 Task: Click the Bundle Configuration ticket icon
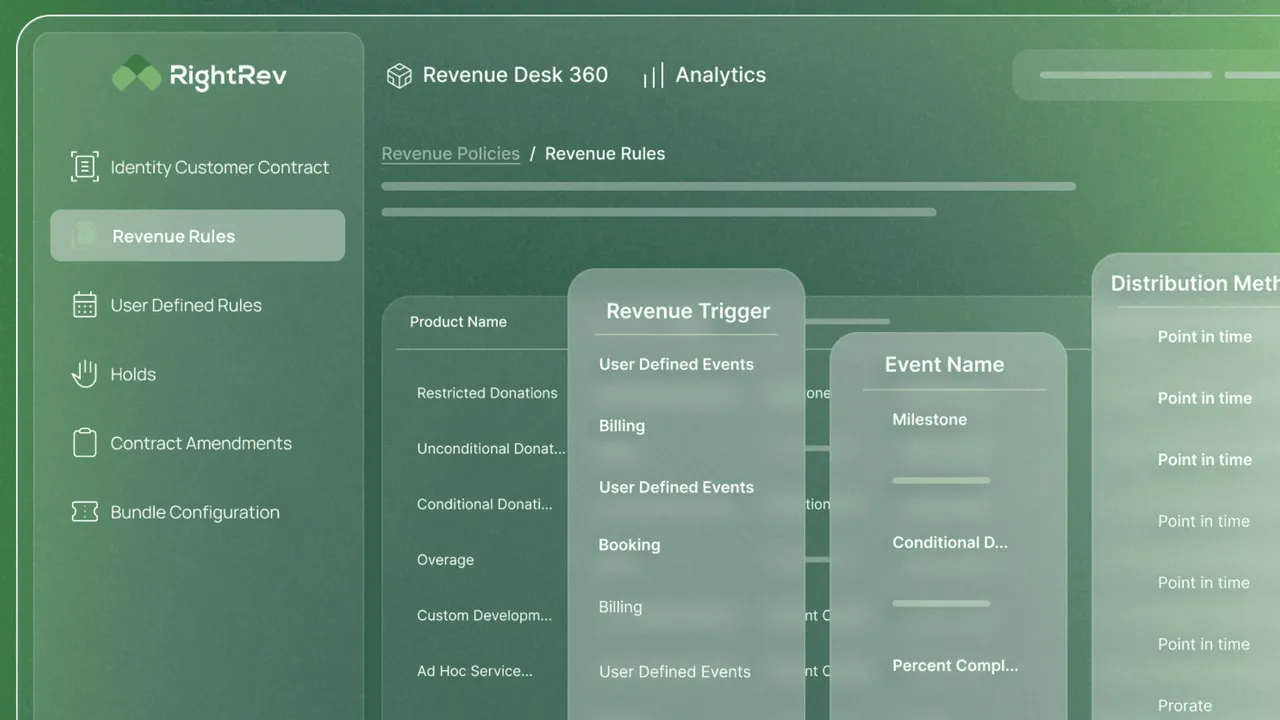[85, 512]
